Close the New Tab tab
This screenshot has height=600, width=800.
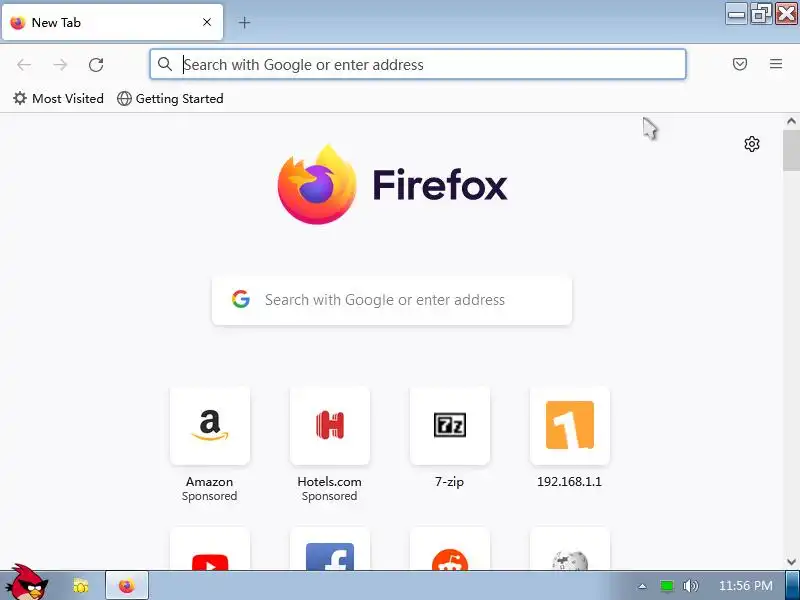tap(207, 22)
